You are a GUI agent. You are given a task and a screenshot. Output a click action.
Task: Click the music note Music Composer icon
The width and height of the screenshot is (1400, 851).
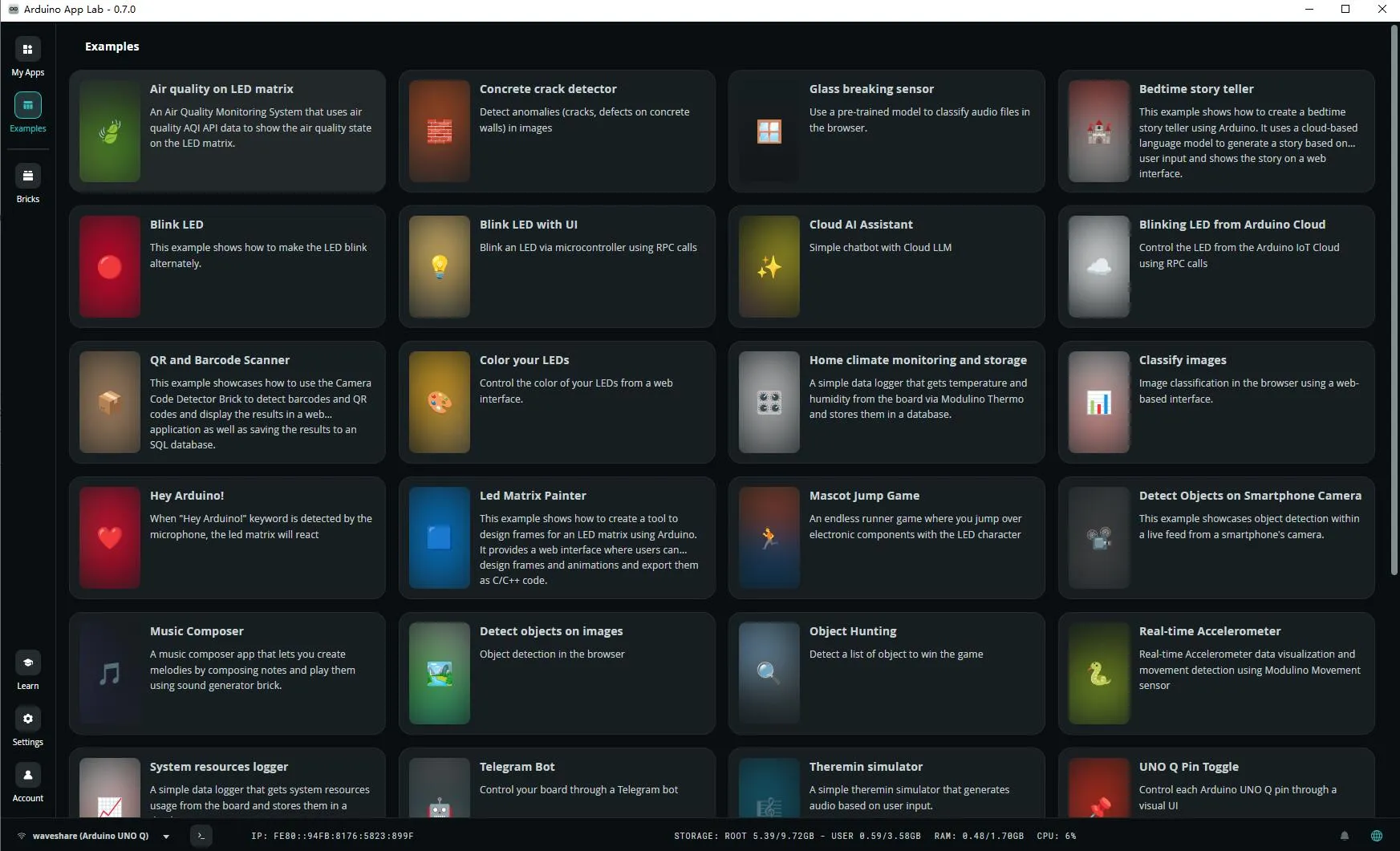click(110, 674)
